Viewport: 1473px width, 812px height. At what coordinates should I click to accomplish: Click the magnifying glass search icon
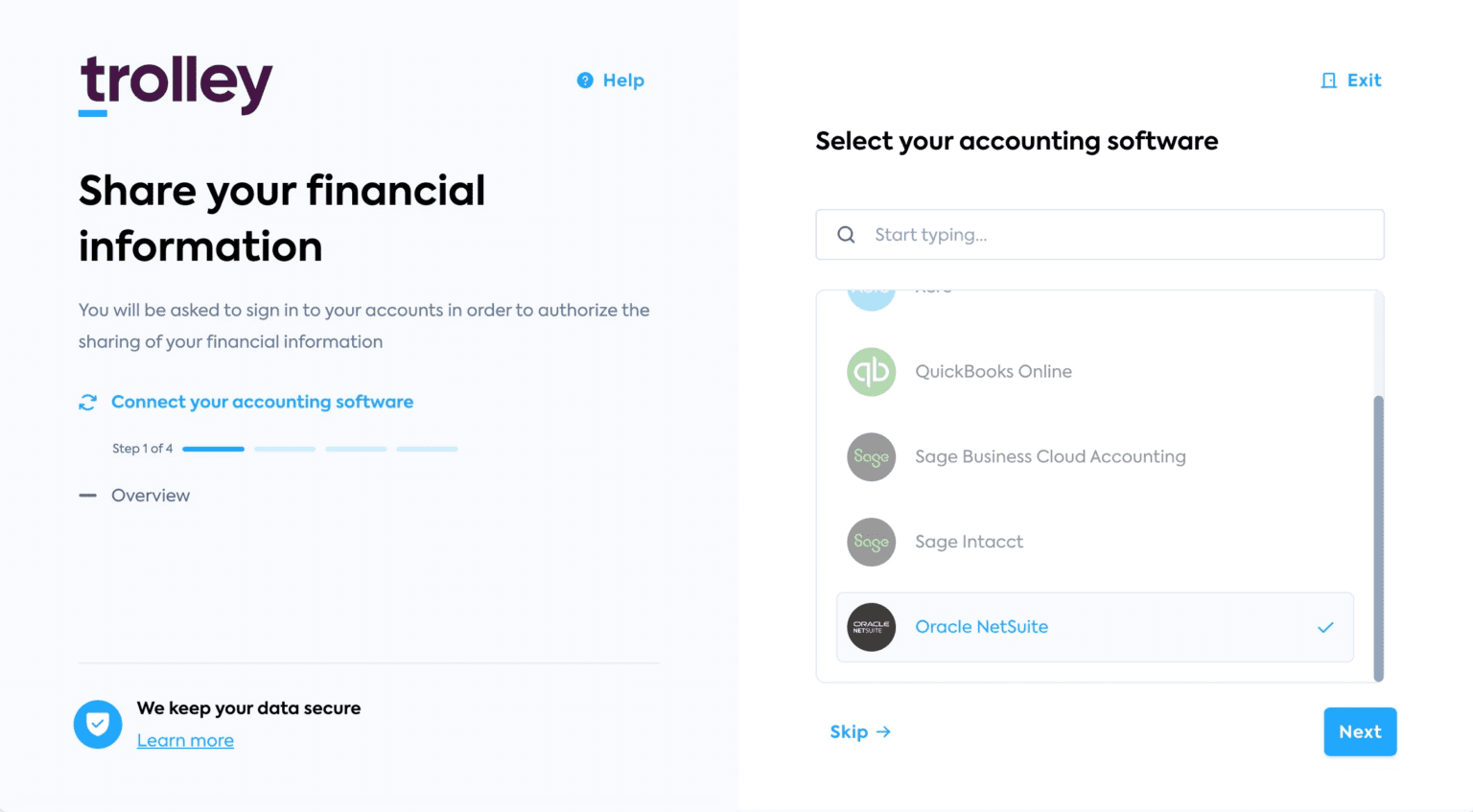click(846, 234)
